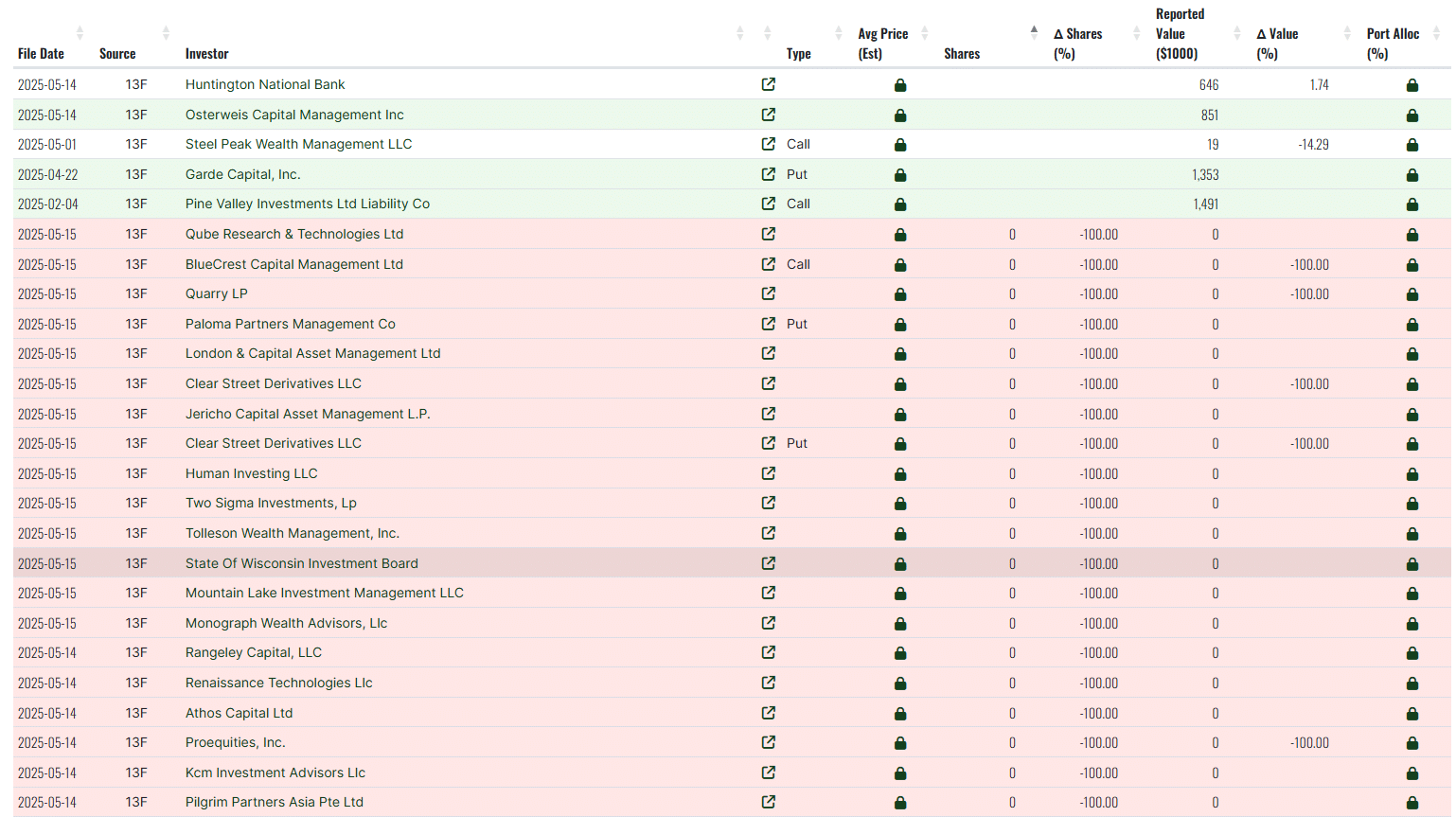Click locked Port Alloc icon for Huntington National Bank
The width and height of the screenshot is (1456, 817).
coord(1412,85)
